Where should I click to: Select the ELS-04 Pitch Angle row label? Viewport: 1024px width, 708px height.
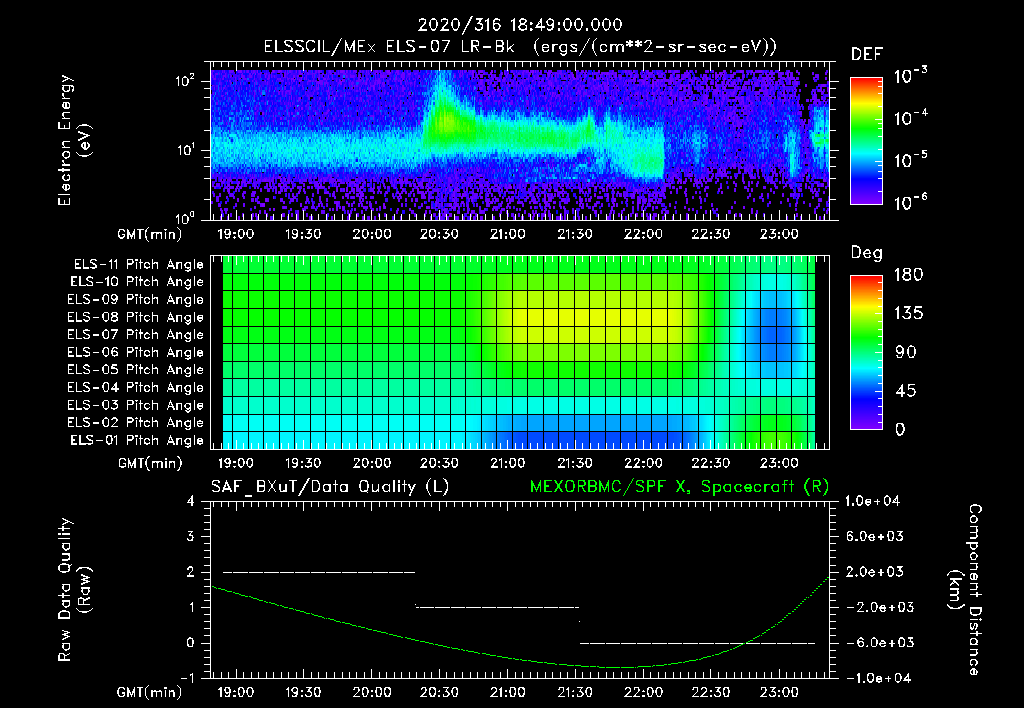136,387
